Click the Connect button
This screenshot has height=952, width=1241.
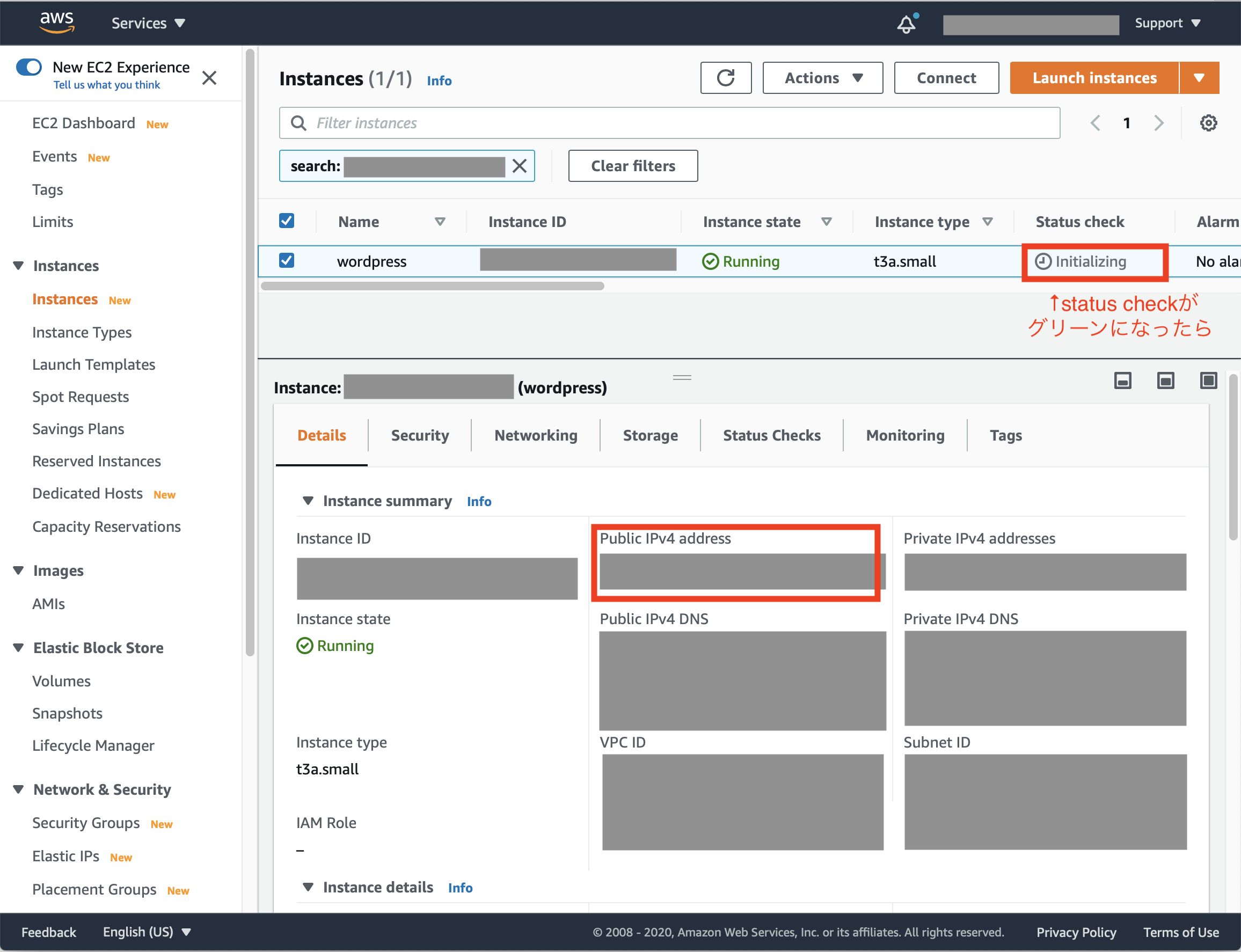tap(946, 78)
